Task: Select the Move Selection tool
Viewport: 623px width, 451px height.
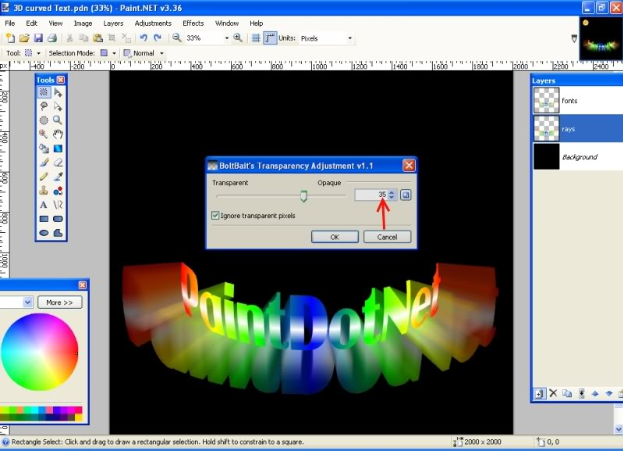Action: point(58,106)
